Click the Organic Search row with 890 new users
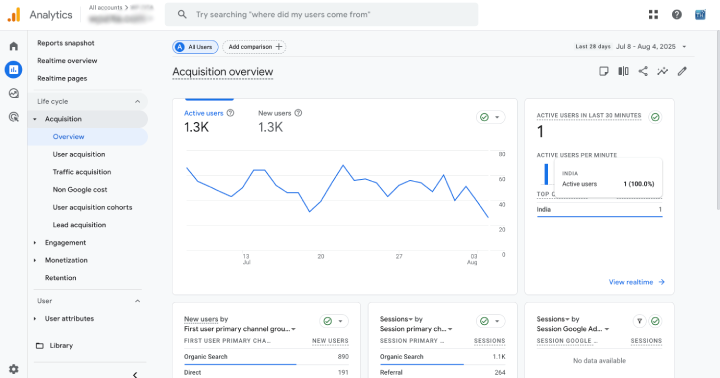The width and height of the screenshot is (720, 378). (266, 357)
